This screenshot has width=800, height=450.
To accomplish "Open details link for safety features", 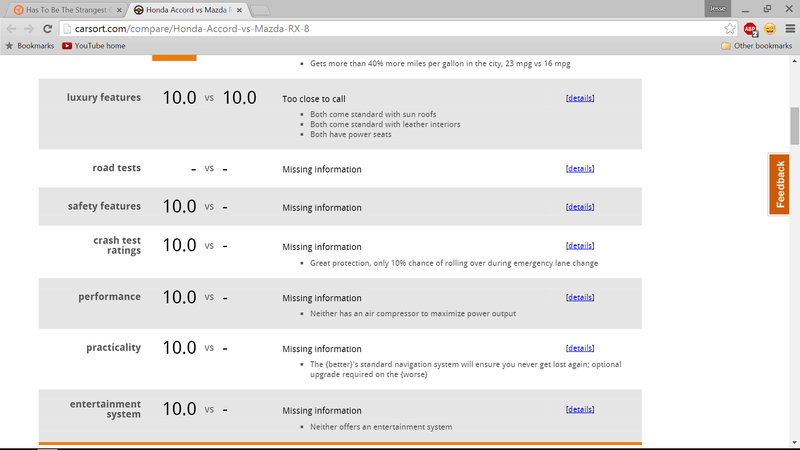I will (580, 207).
